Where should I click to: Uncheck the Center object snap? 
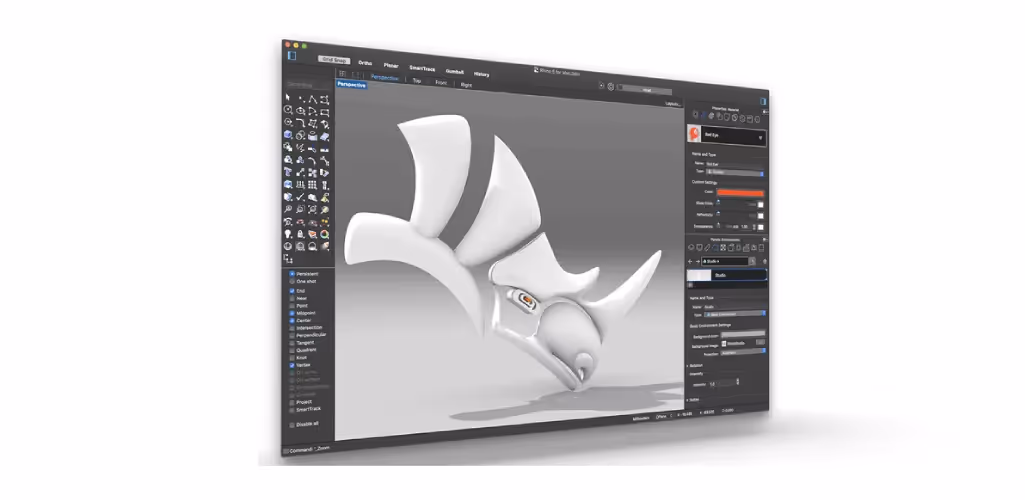tap(292, 320)
